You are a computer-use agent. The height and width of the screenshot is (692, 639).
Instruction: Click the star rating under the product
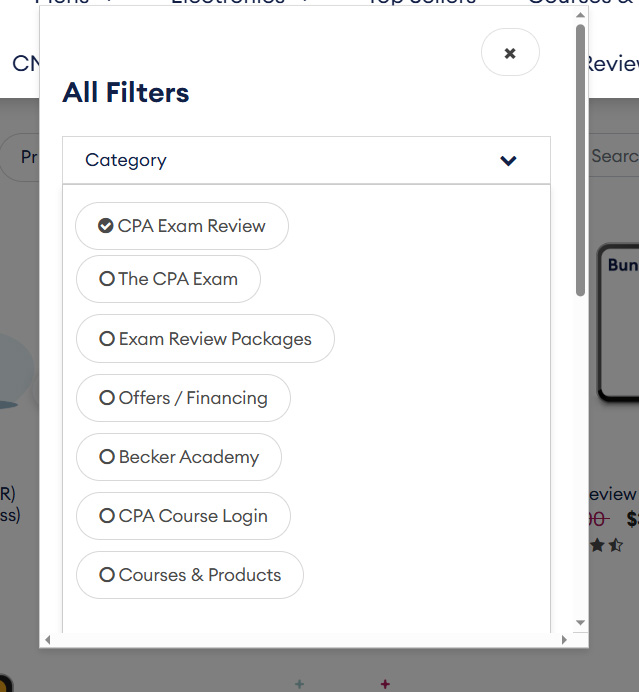(x=606, y=545)
